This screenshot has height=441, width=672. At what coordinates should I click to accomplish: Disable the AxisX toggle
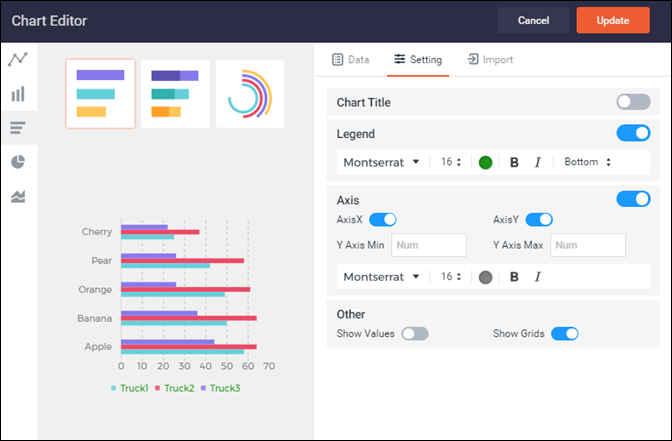click(x=383, y=219)
